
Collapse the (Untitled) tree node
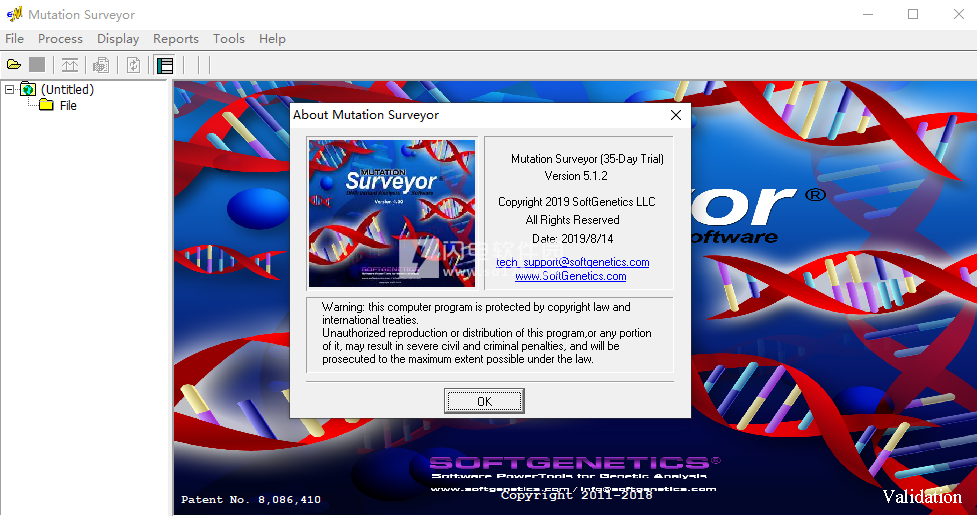click(9, 90)
